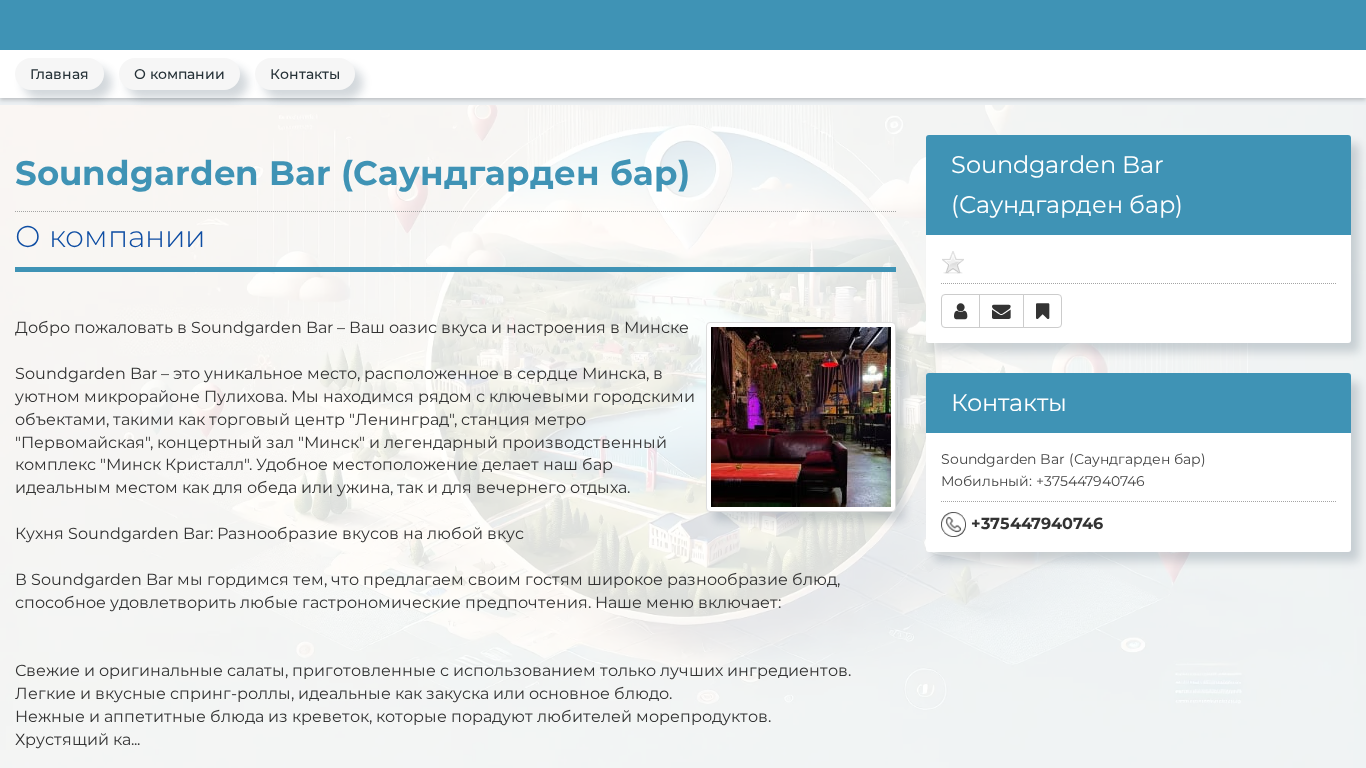Click the Кухня Soundgarden Bar subtitle line

(269, 534)
